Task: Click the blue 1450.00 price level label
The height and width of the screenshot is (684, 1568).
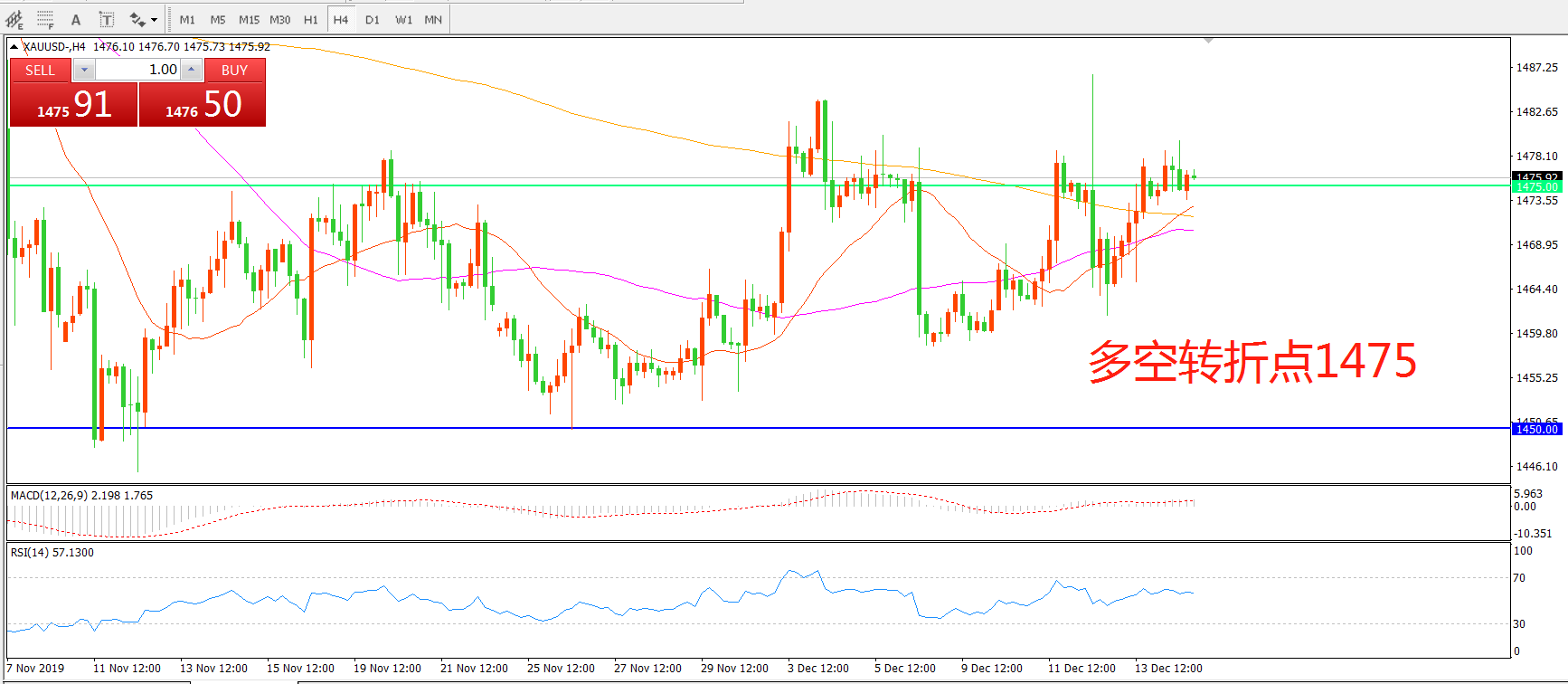Action: click(x=1536, y=429)
